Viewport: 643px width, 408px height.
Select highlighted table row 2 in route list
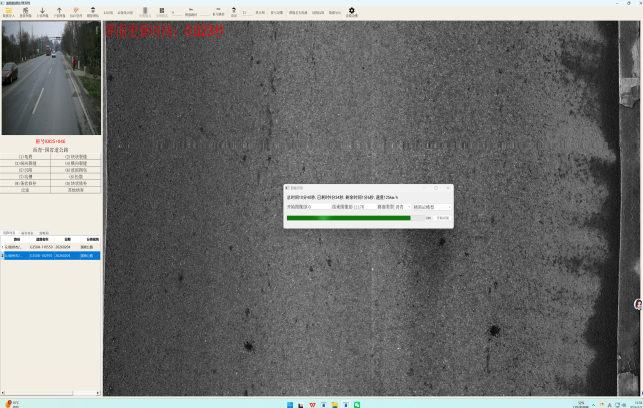[x=50, y=255]
